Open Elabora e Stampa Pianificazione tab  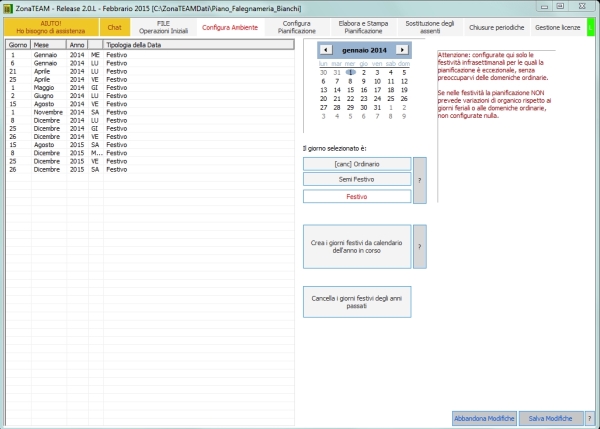coord(363,27)
